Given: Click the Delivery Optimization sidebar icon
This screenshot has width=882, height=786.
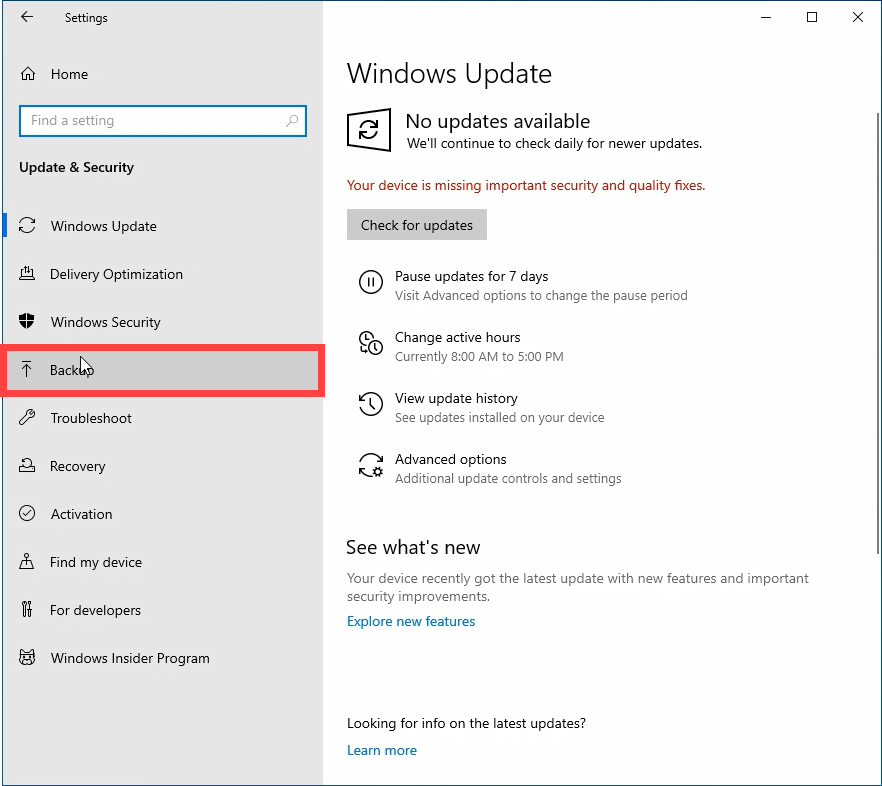Looking at the screenshot, I should (27, 273).
